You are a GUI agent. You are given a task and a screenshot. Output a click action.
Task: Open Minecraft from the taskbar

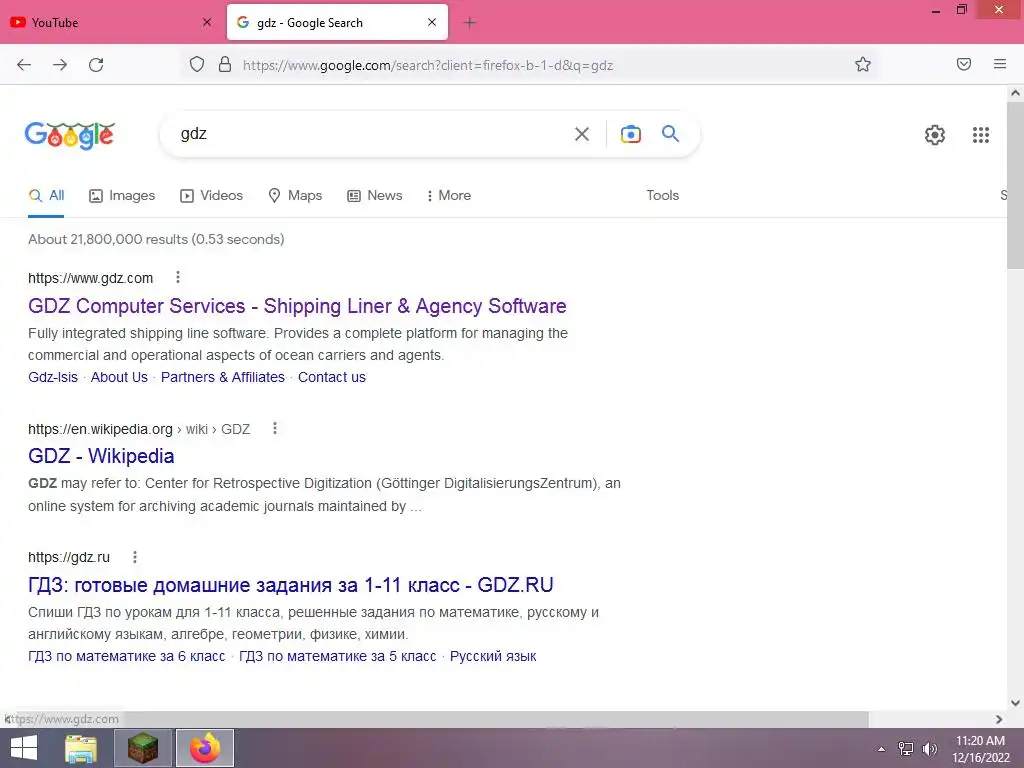point(143,748)
